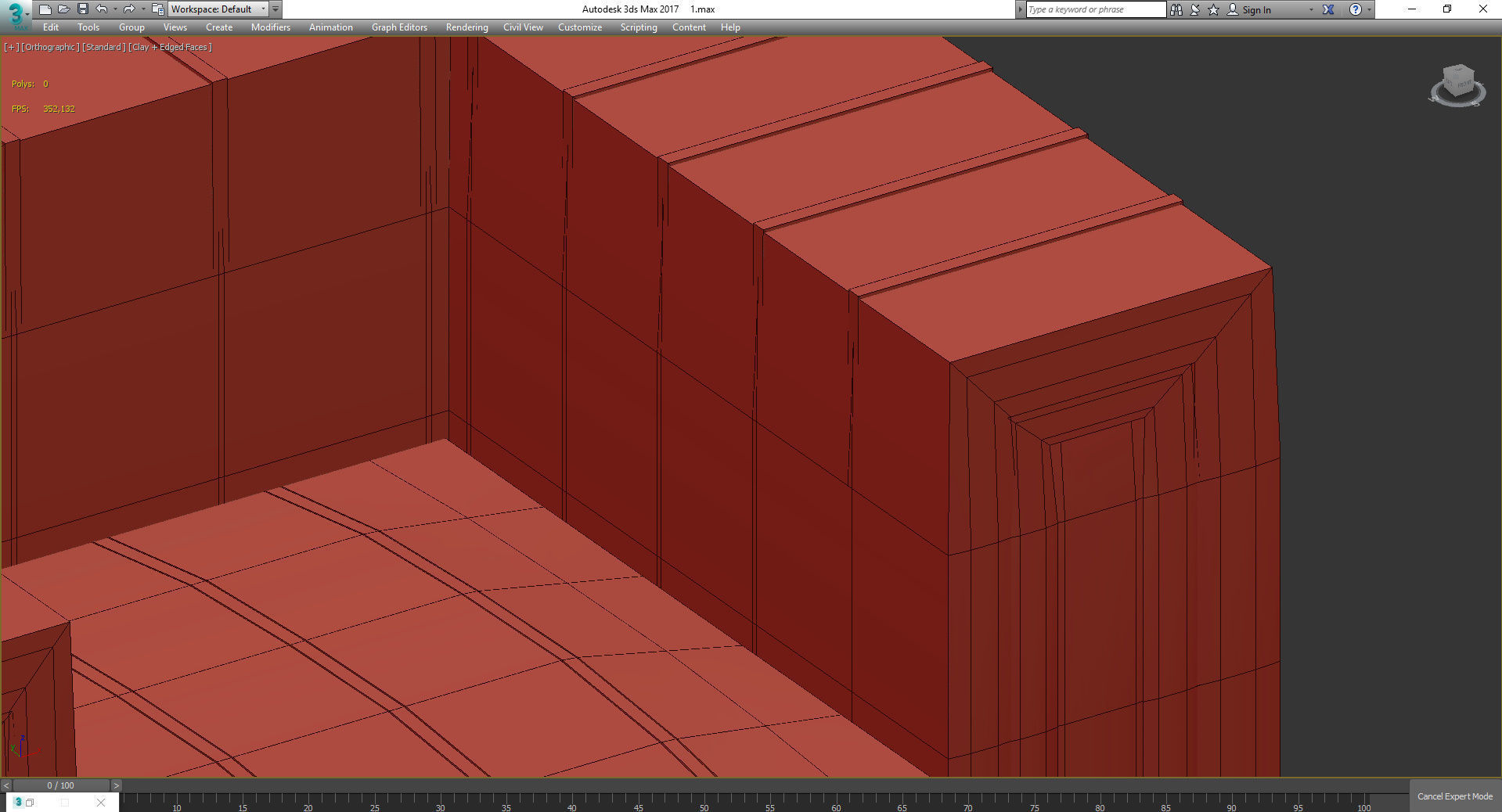Open the Workspace: Default dropdown
Screen dimensions: 1502x812
click(218, 9)
